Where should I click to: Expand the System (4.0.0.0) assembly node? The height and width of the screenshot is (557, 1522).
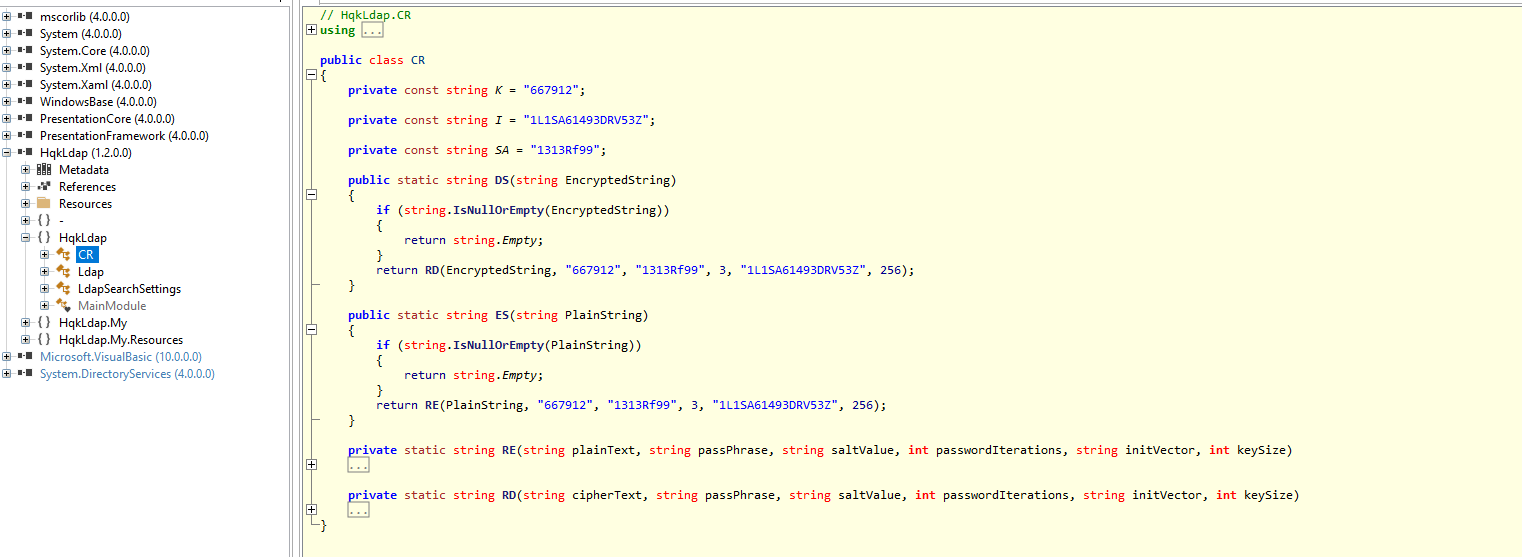[7, 34]
